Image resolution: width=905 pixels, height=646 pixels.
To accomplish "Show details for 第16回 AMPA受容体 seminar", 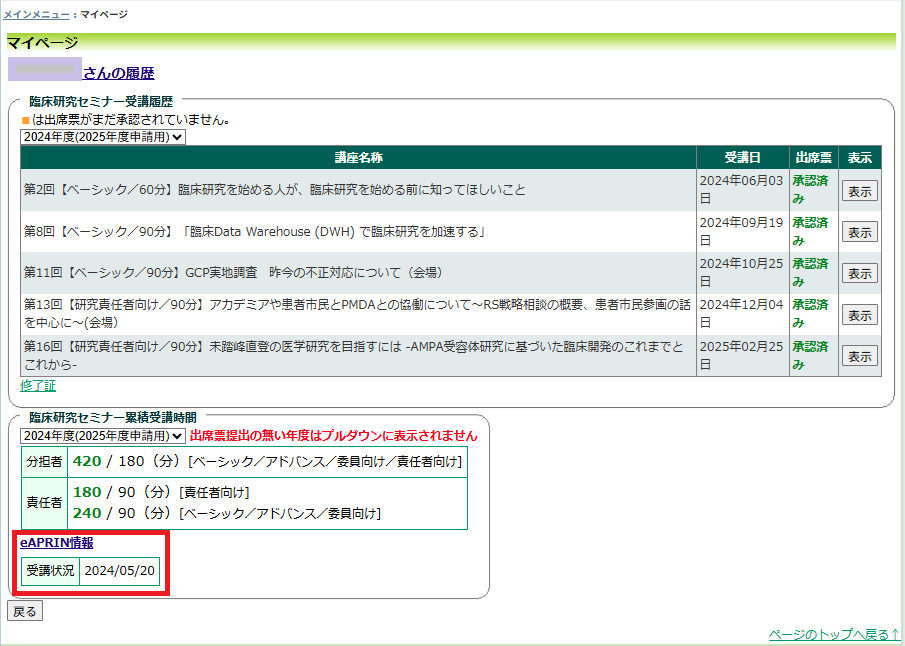I will point(859,356).
